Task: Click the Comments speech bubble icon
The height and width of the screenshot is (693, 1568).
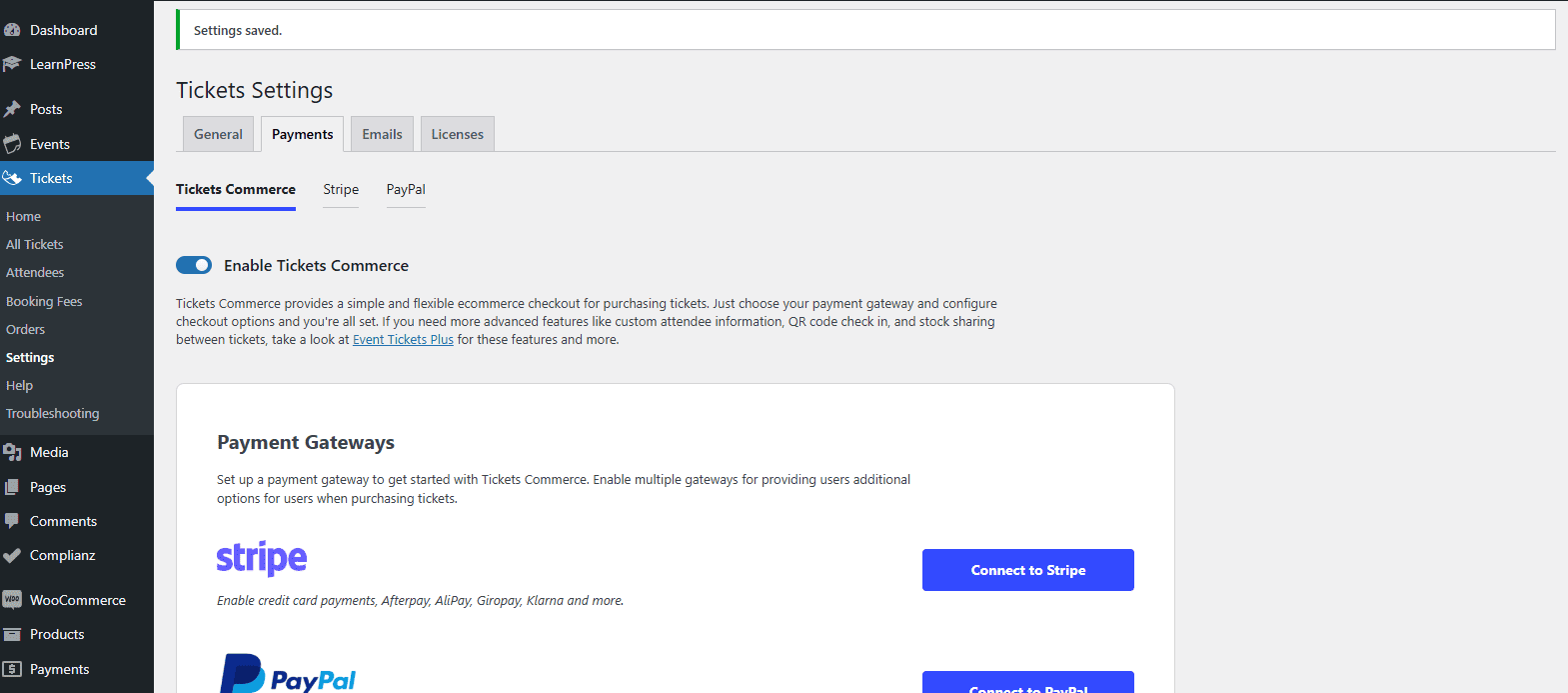Action: 12,521
